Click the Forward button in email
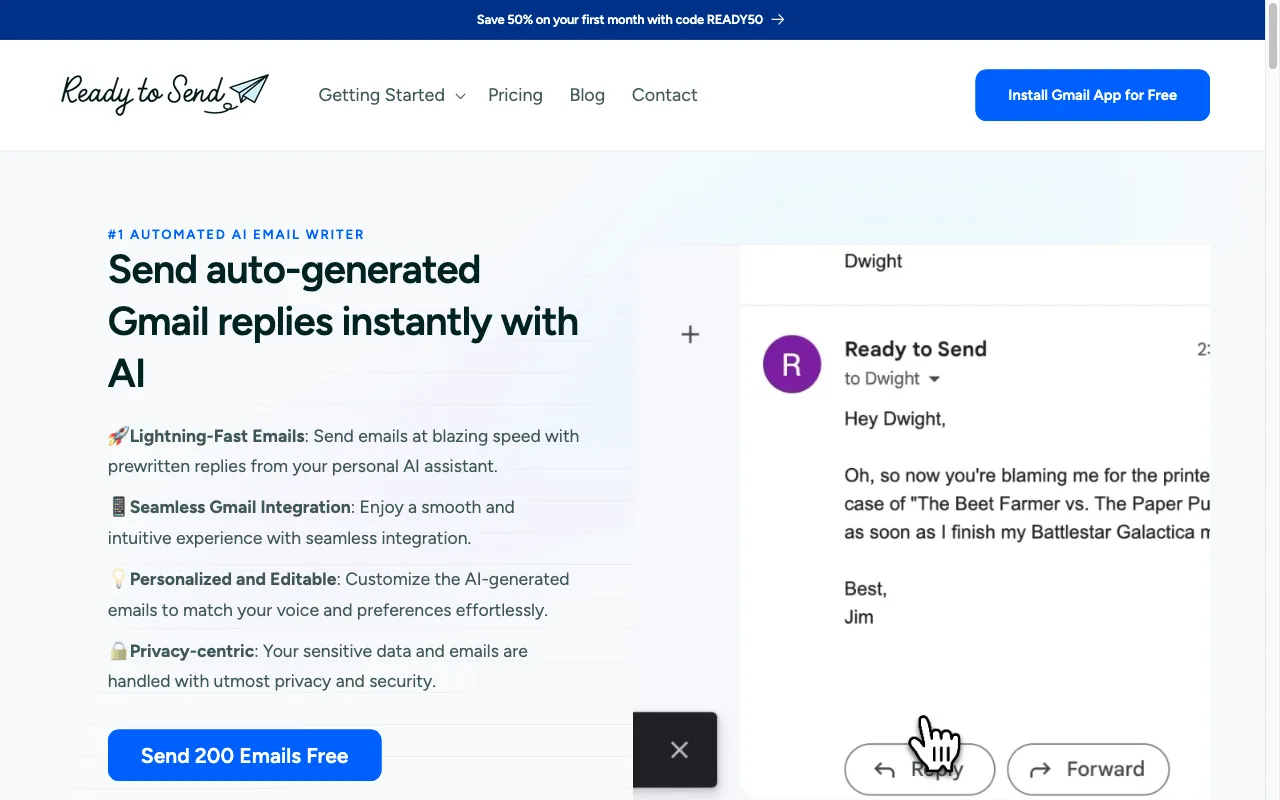The height and width of the screenshot is (800, 1280). (x=1088, y=769)
